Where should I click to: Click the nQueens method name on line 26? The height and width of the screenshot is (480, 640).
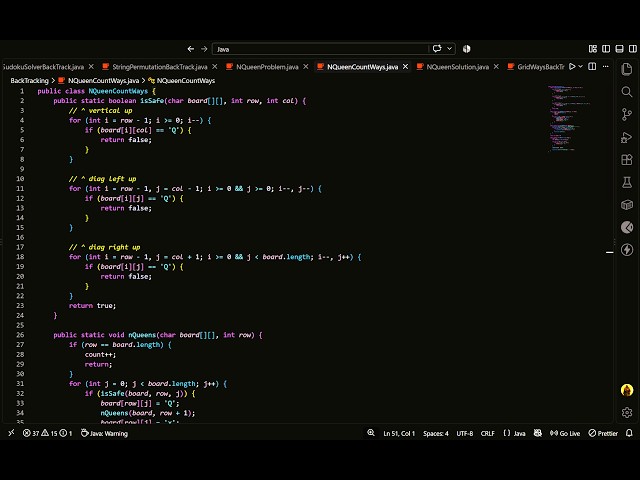[x=142, y=335]
